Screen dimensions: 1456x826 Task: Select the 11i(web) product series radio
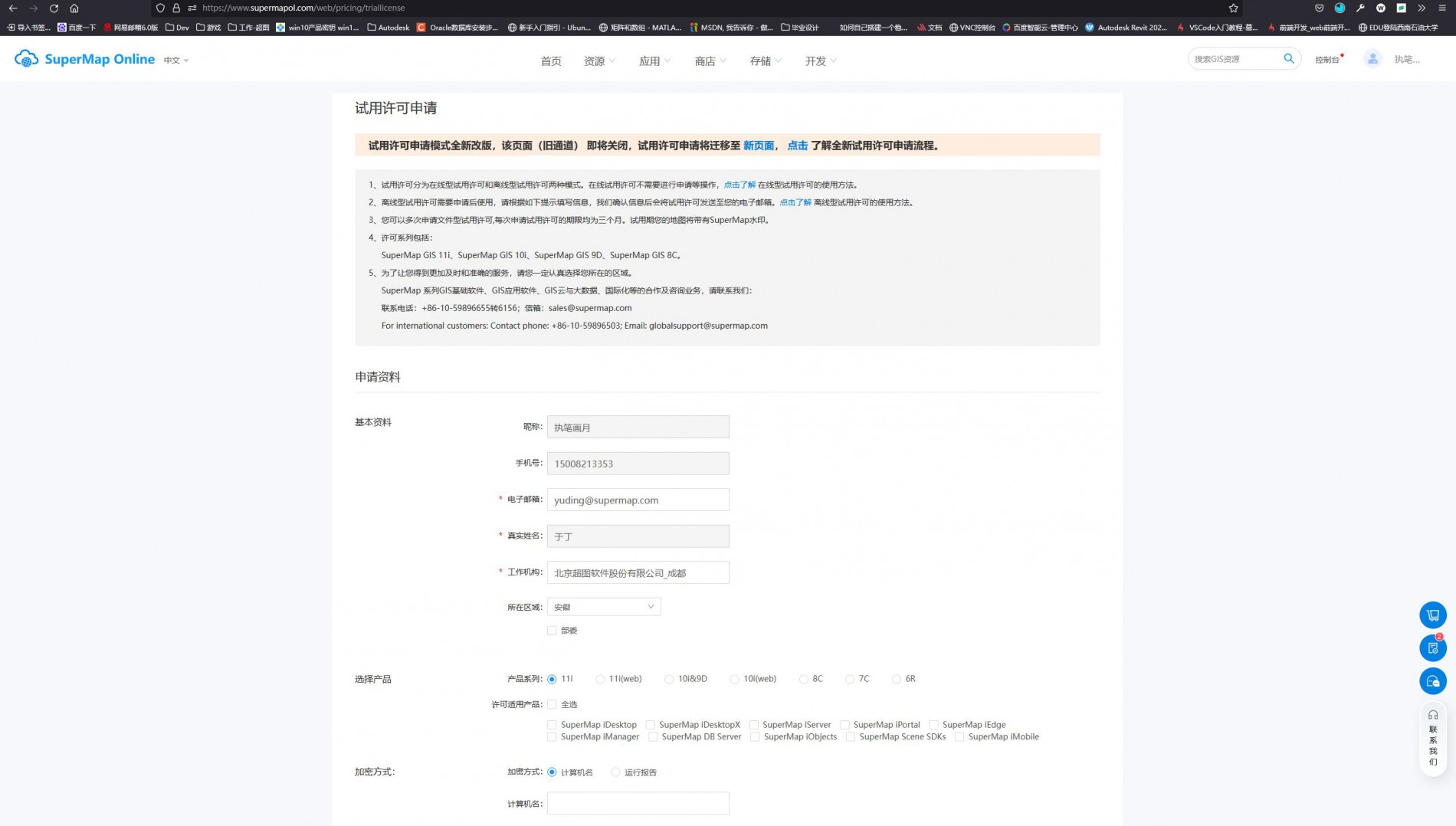(x=600, y=679)
